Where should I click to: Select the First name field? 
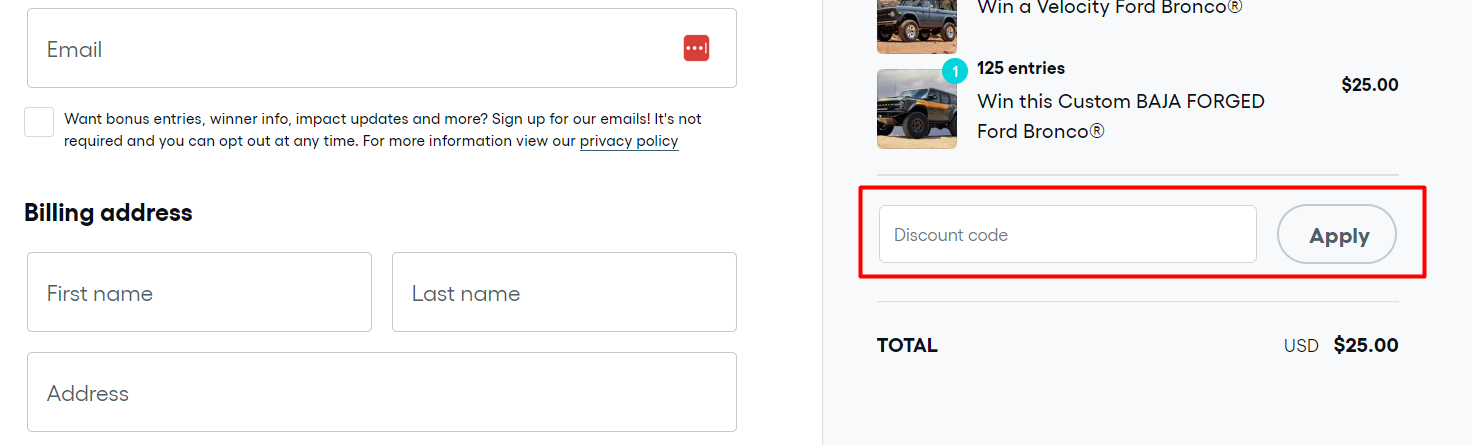point(199,292)
